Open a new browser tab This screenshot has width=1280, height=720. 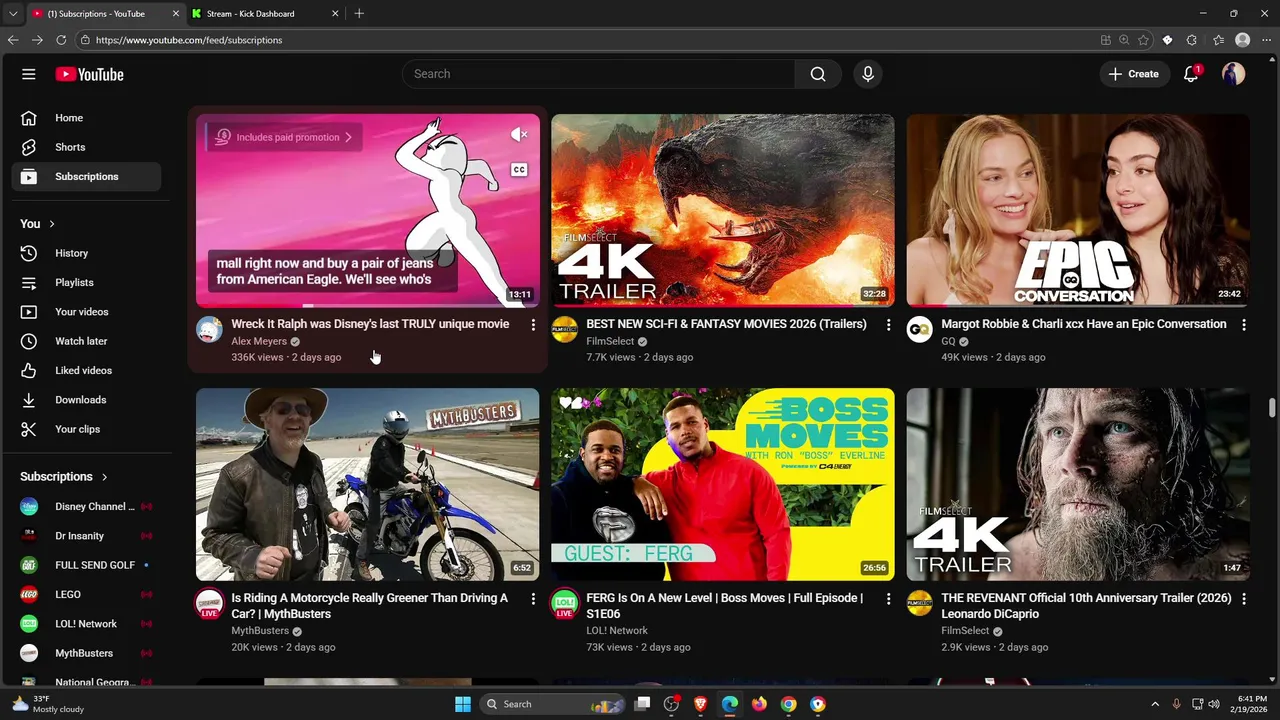coord(359,14)
